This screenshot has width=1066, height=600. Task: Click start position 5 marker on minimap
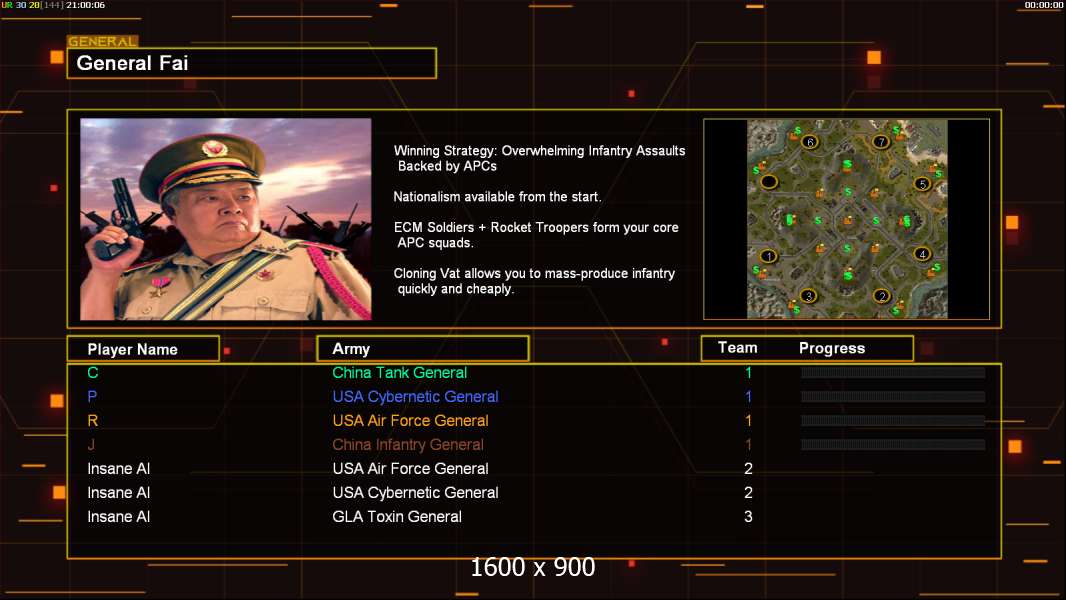click(922, 183)
